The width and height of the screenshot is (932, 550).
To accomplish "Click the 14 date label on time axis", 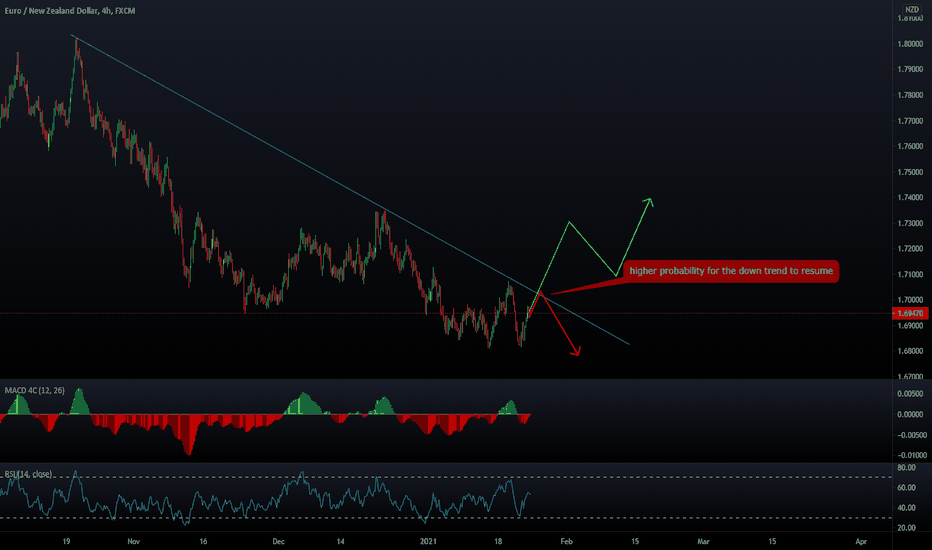I will [341, 542].
